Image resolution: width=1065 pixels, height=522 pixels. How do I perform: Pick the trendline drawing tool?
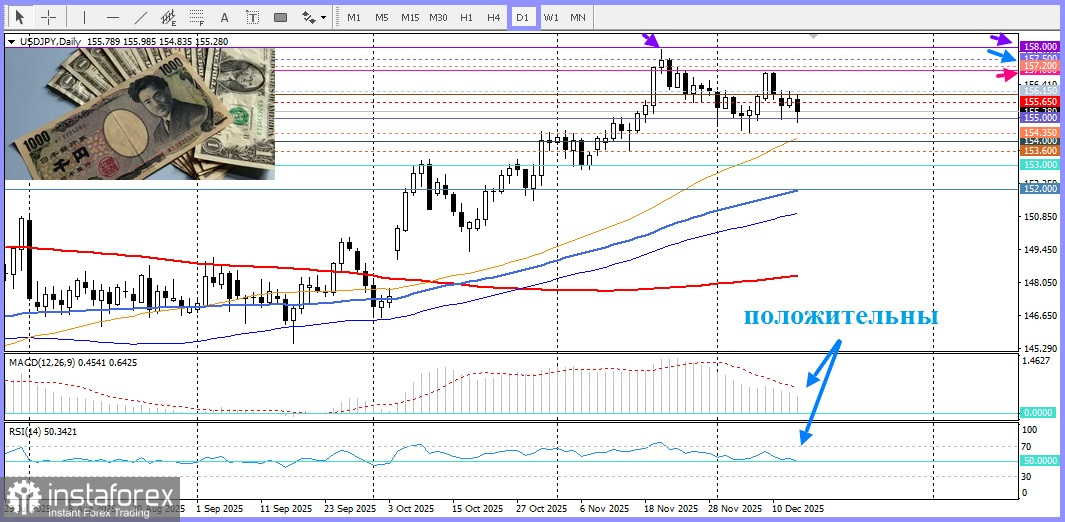[141, 17]
